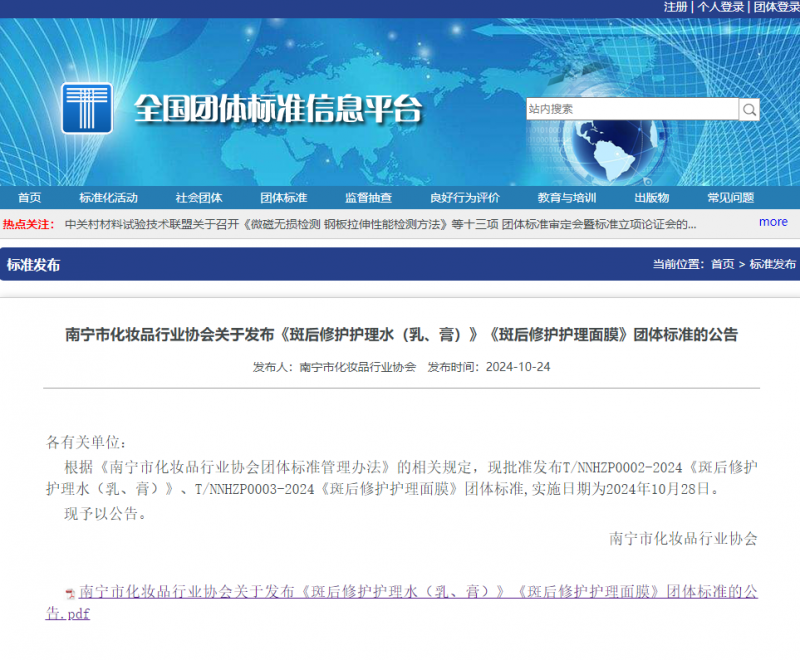
Task: Click the 站内搜索 search input field
Action: (632, 109)
